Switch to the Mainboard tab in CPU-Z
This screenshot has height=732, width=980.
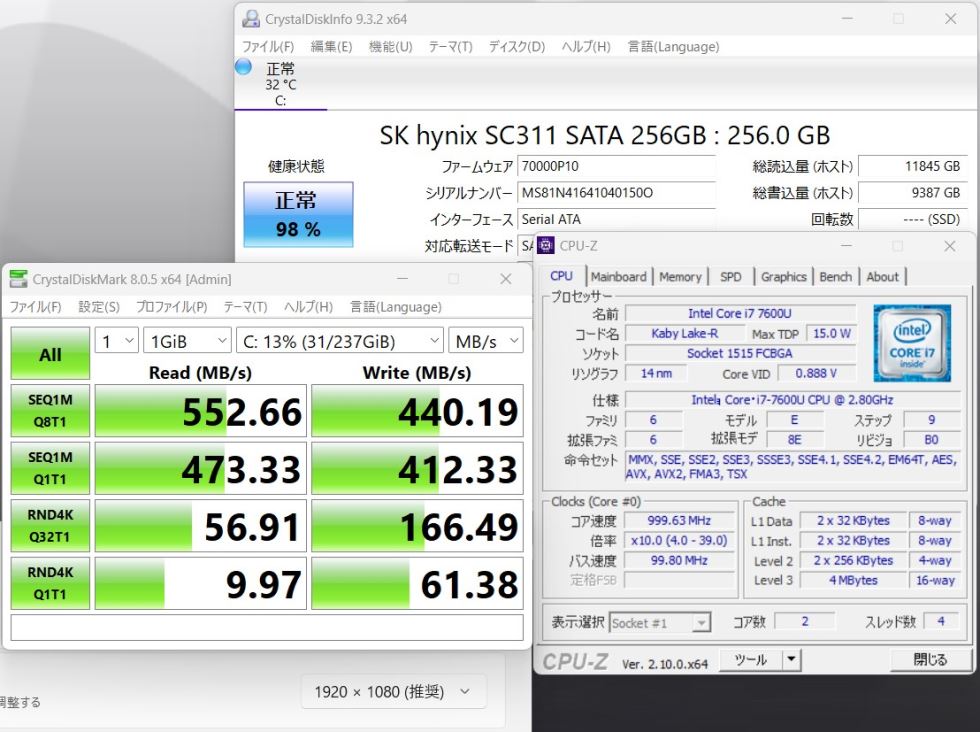[618, 276]
